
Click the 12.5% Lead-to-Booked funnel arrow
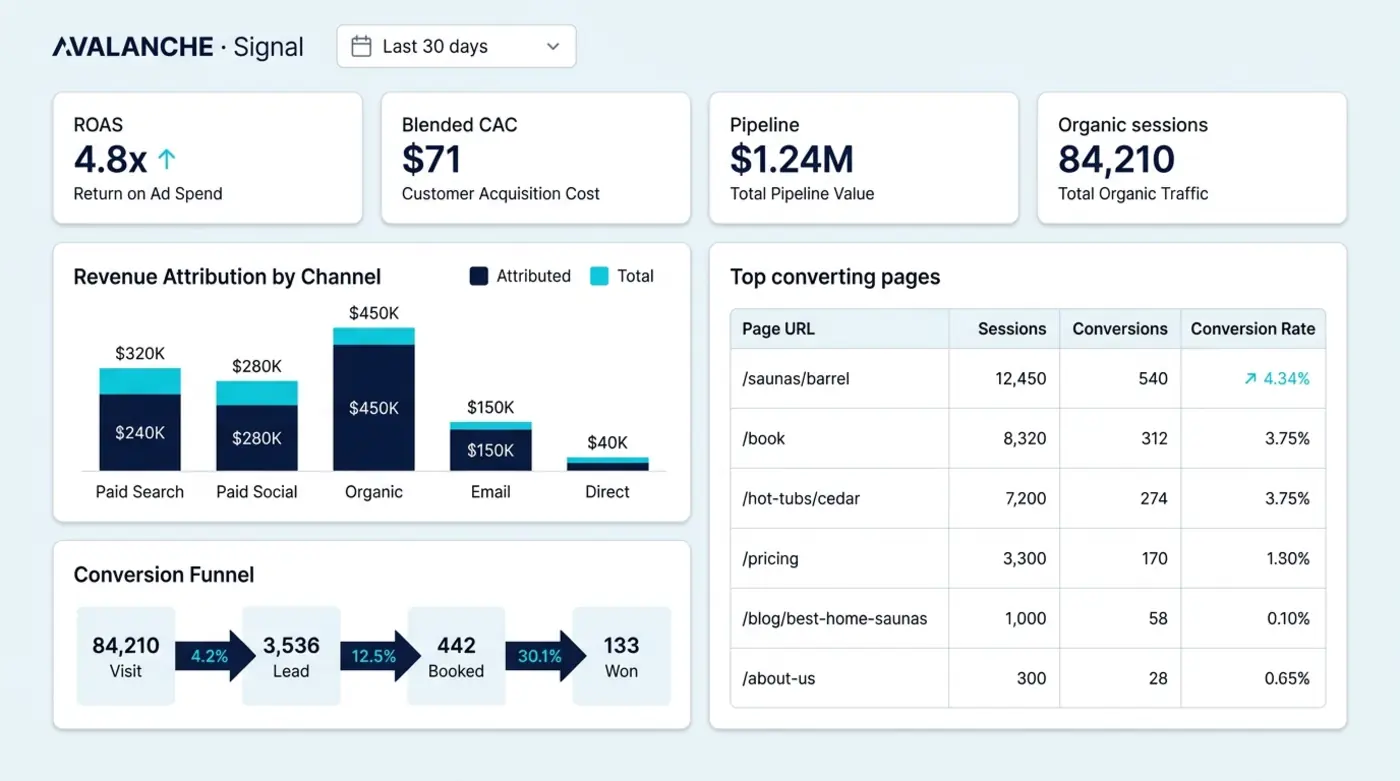point(380,656)
